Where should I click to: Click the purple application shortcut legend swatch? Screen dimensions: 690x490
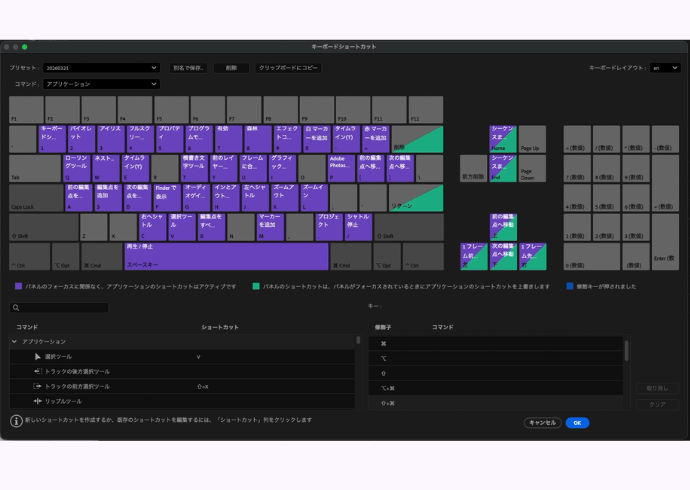click(18, 286)
